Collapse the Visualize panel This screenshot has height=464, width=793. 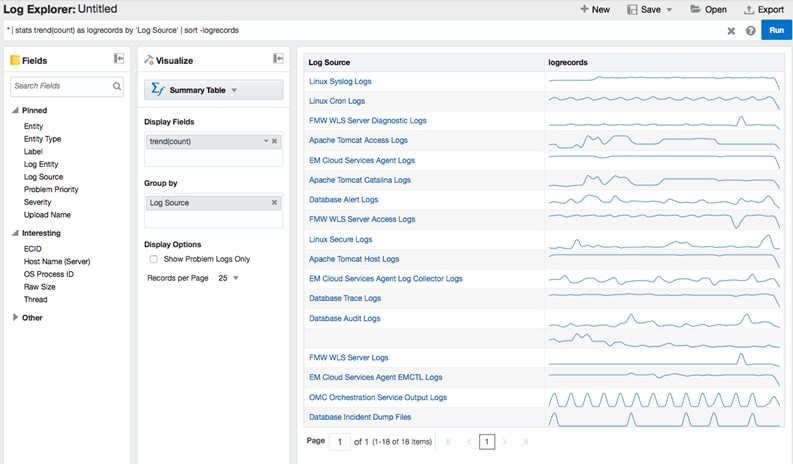point(278,60)
